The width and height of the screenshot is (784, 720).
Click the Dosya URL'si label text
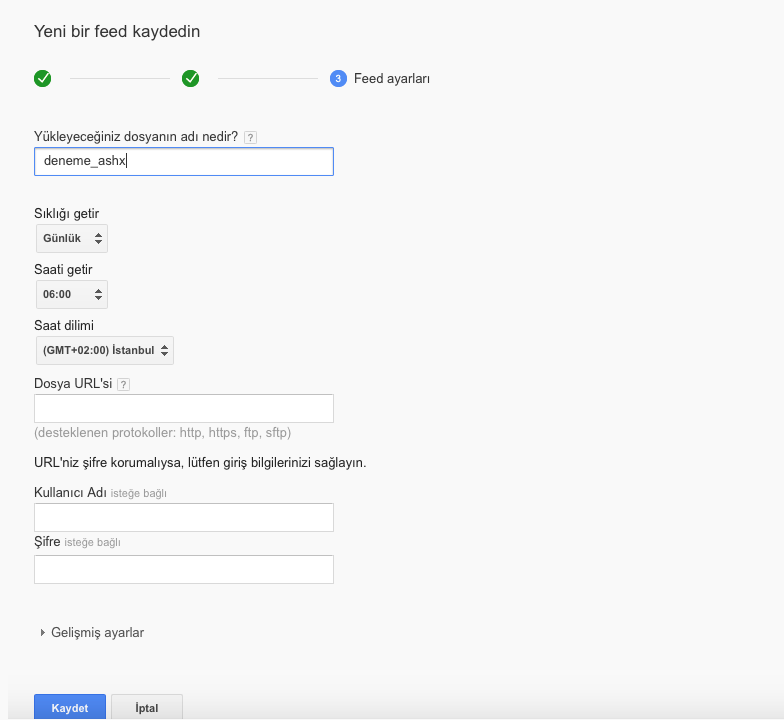click(73, 384)
